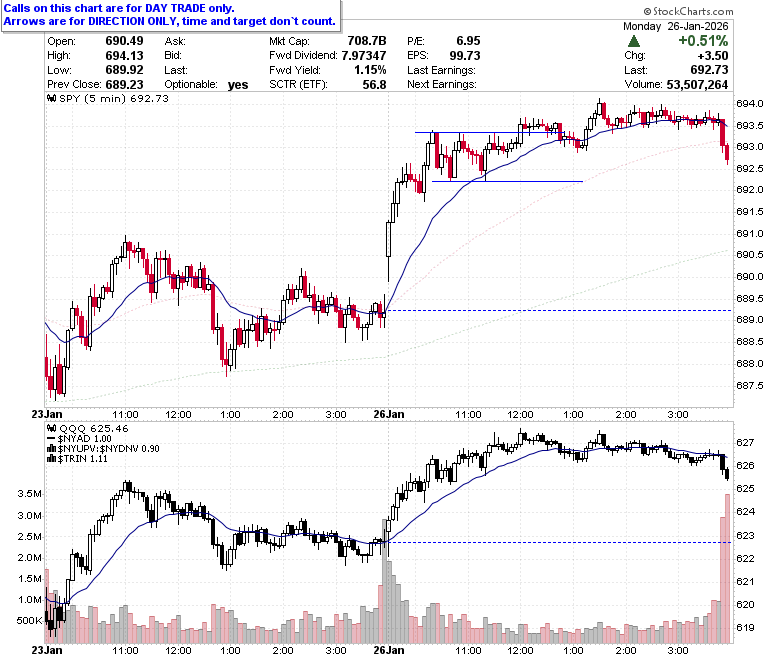Click the SCTR (ETF) value 56.8

click(x=375, y=85)
